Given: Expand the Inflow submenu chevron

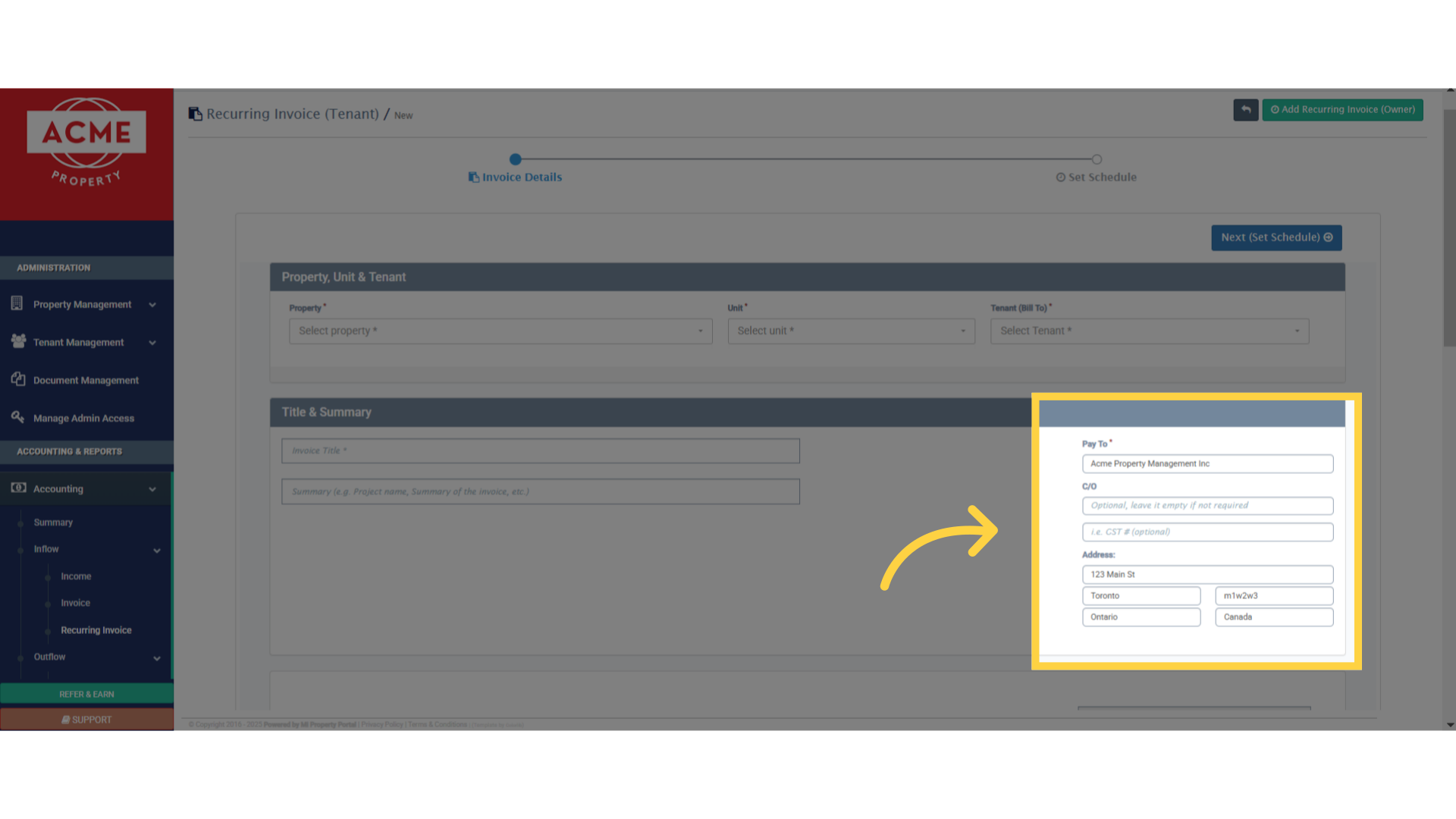Looking at the screenshot, I should 157,551.
